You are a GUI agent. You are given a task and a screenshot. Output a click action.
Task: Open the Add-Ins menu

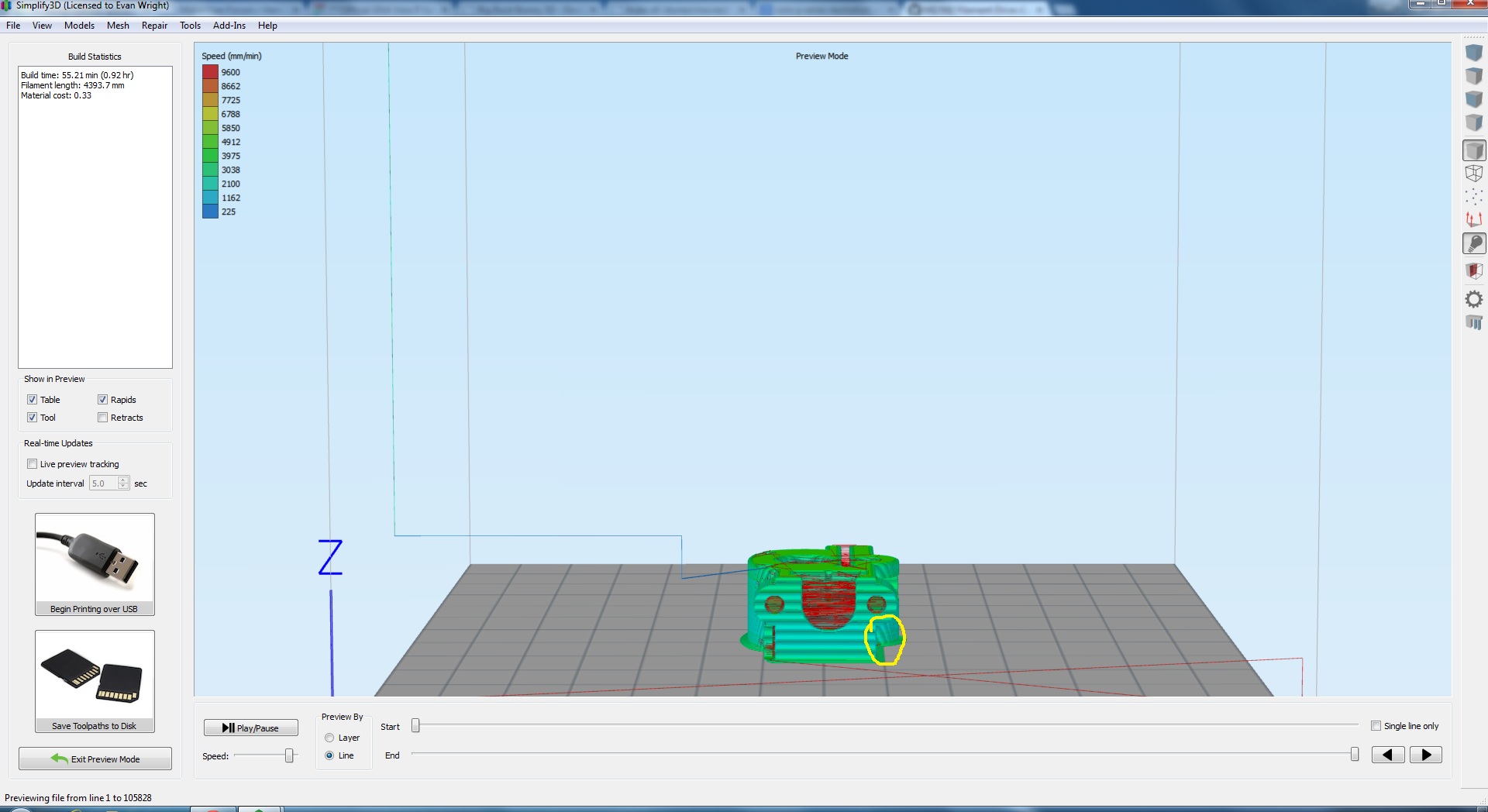(x=229, y=26)
